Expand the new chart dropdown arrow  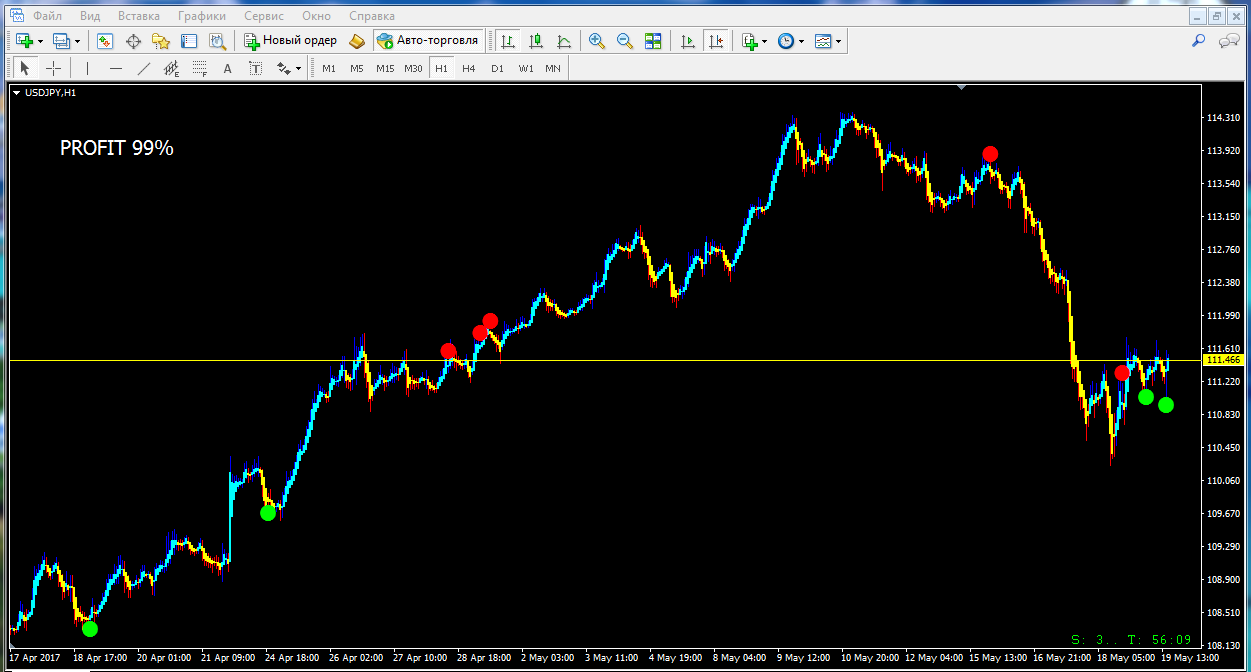(40, 41)
